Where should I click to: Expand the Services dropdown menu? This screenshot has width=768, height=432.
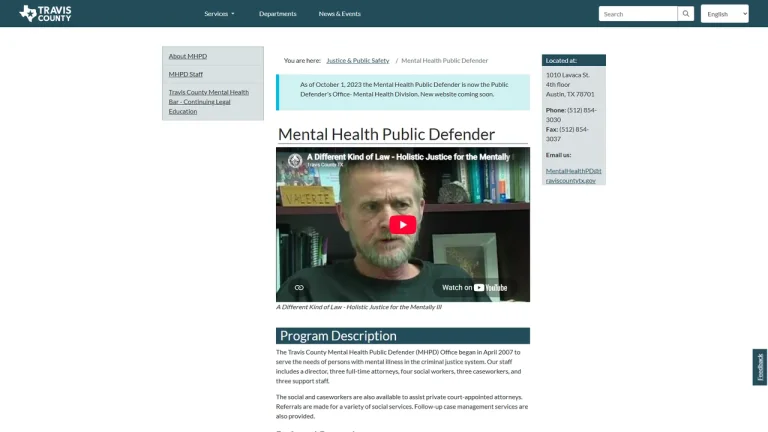pos(219,14)
